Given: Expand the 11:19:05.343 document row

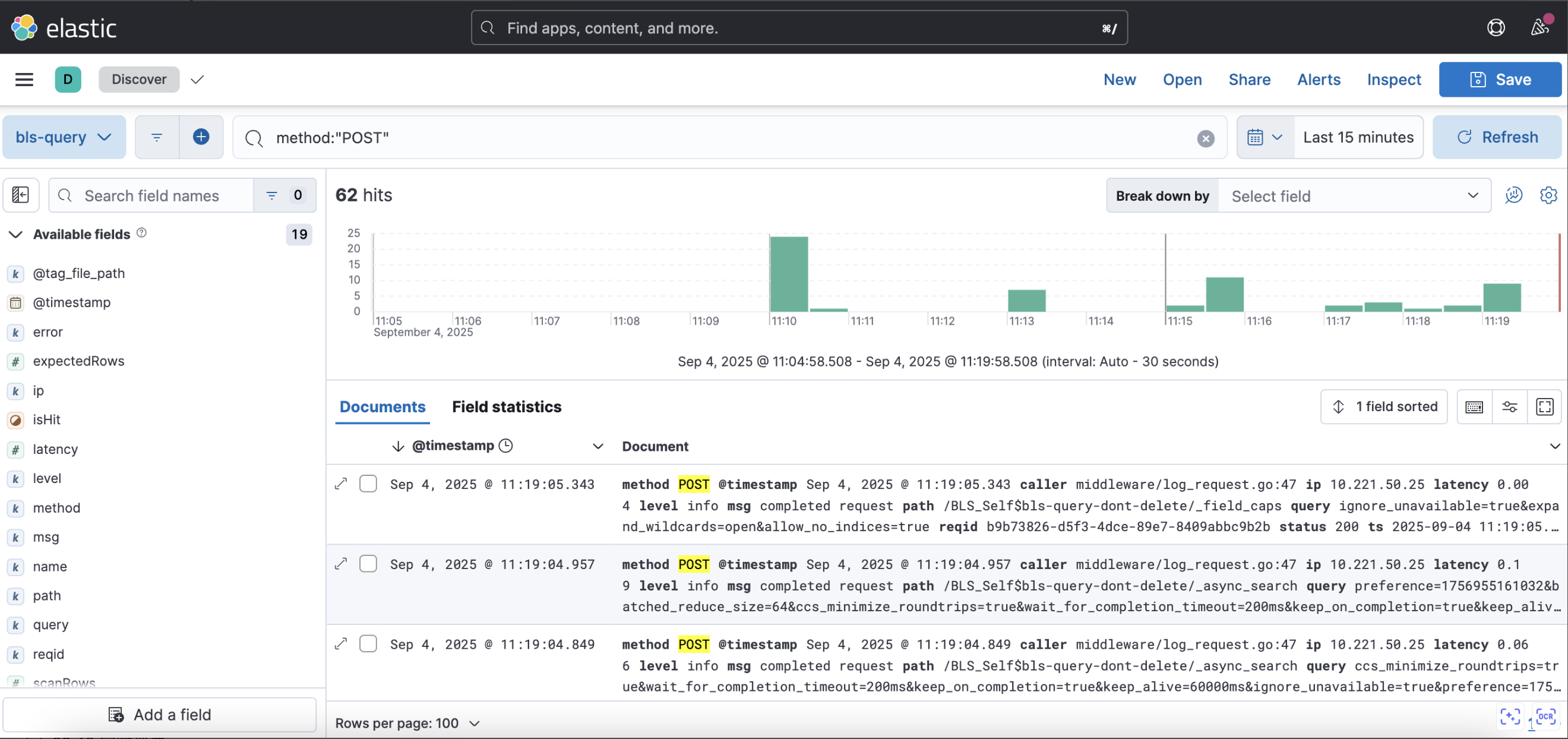Looking at the screenshot, I should (x=341, y=484).
